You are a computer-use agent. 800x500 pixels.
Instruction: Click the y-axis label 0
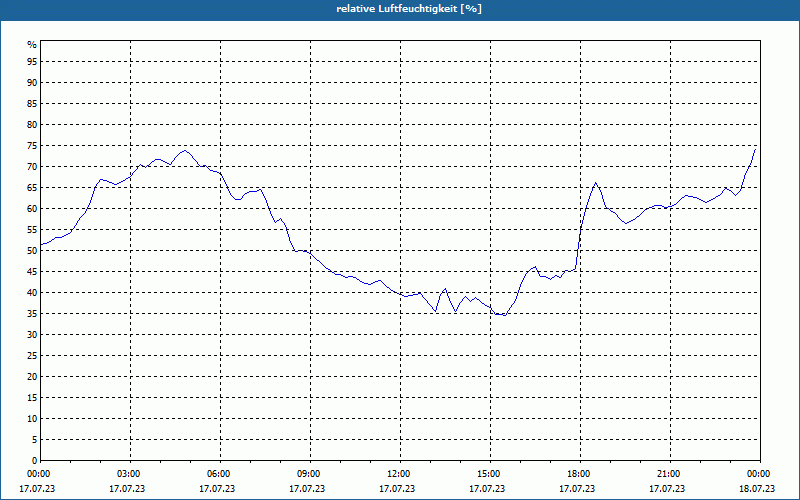34,460
